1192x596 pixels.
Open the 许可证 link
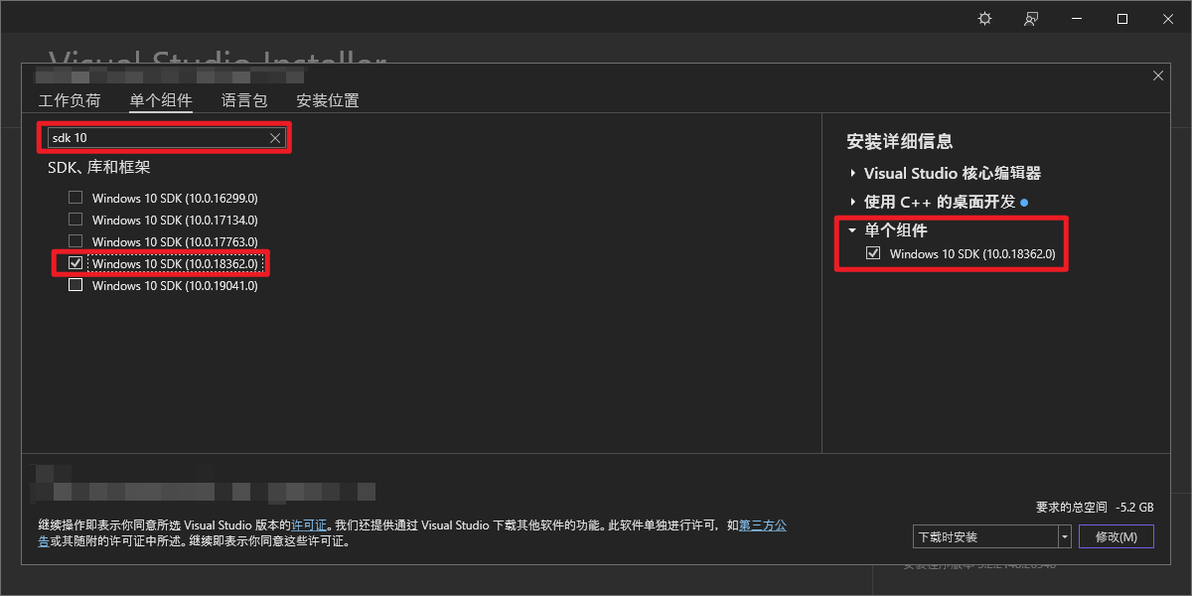[x=309, y=525]
